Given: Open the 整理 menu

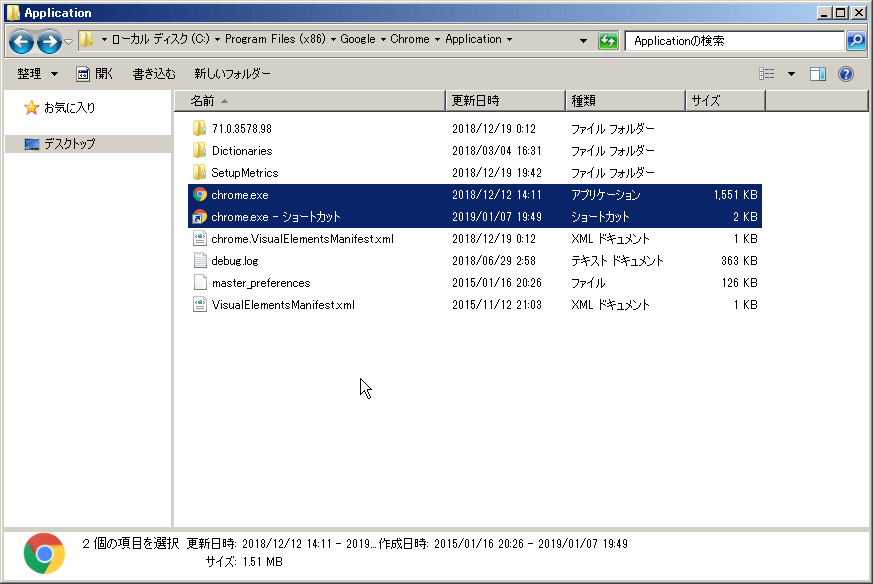Looking at the screenshot, I should coord(37,73).
